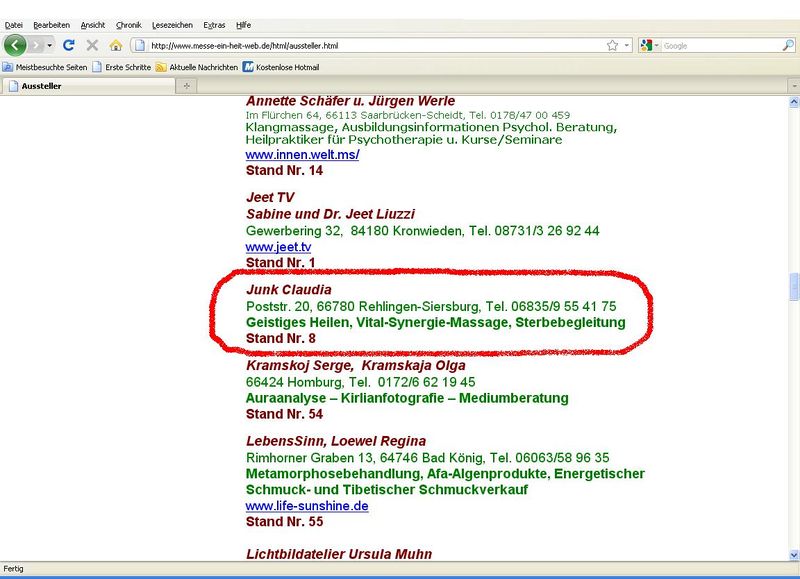Expand the list all tabs arrow

[793, 86]
